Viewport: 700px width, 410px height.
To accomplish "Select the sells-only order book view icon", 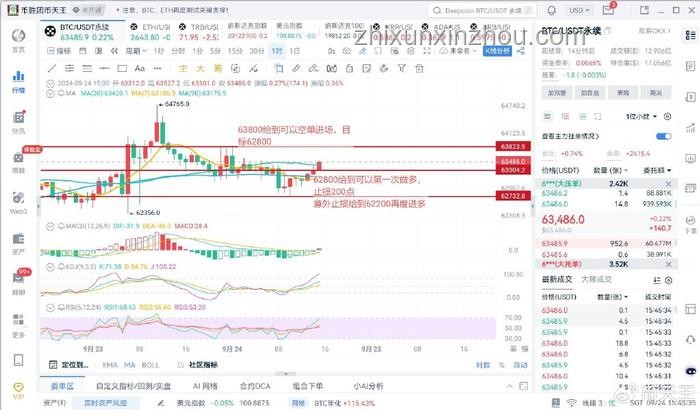I will click(x=565, y=116).
